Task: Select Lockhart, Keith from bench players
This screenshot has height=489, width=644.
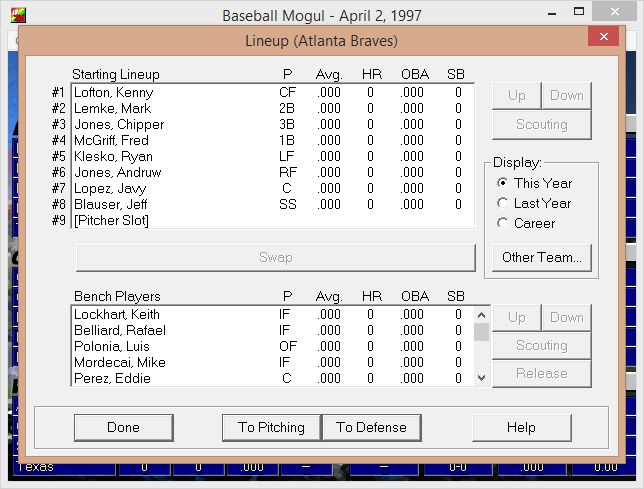Action: (x=273, y=315)
